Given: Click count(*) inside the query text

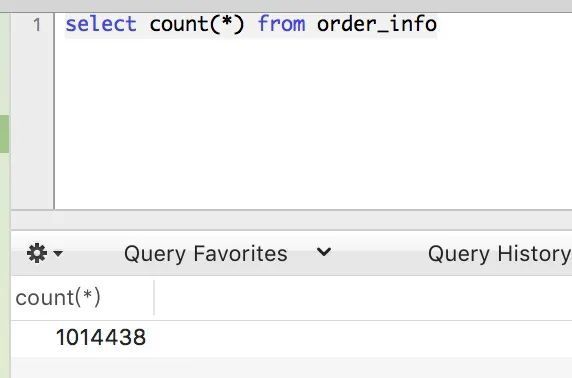Looking at the screenshot, I should [197, 24].
